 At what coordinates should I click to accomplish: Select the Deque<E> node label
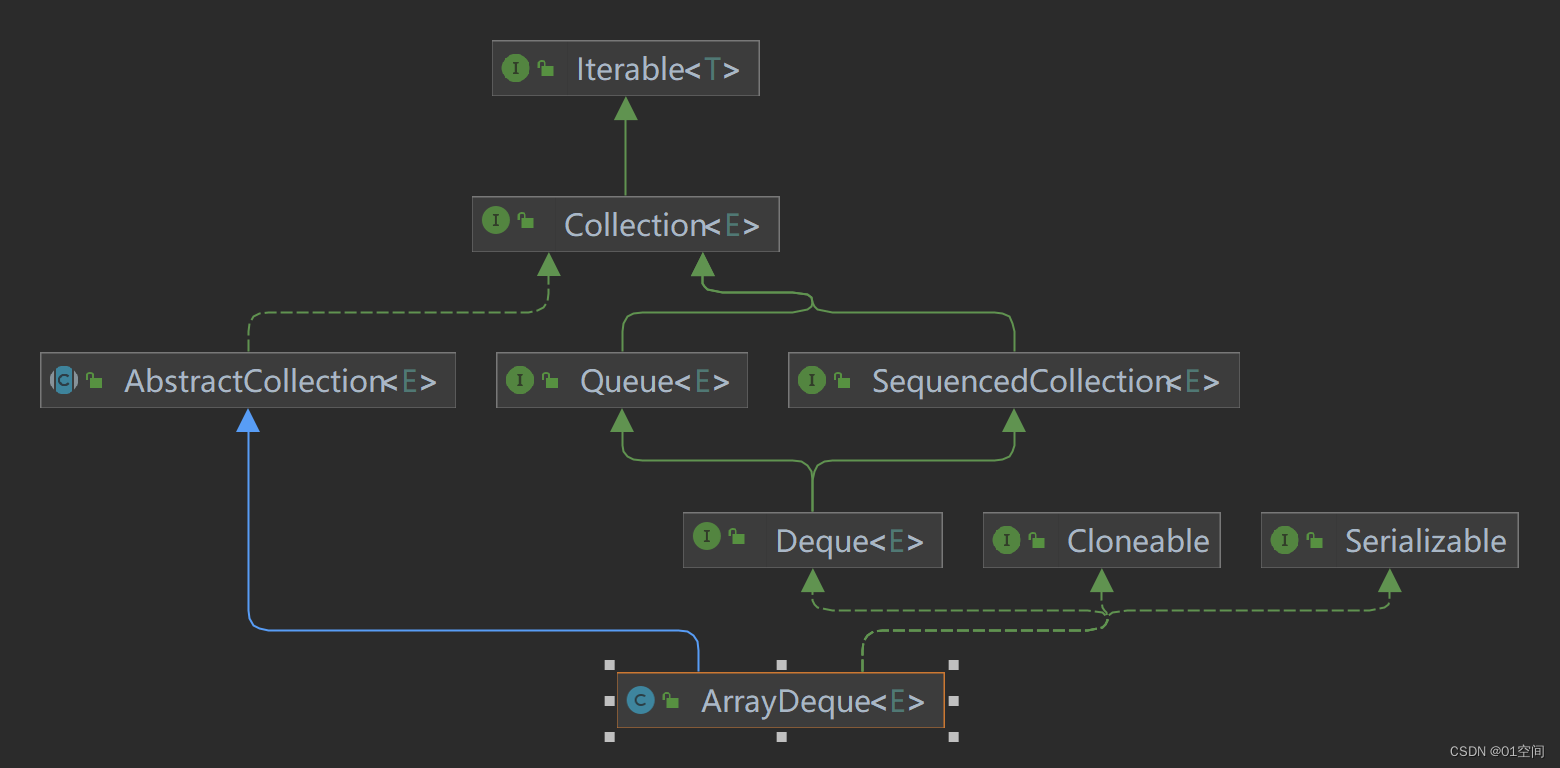850,541
